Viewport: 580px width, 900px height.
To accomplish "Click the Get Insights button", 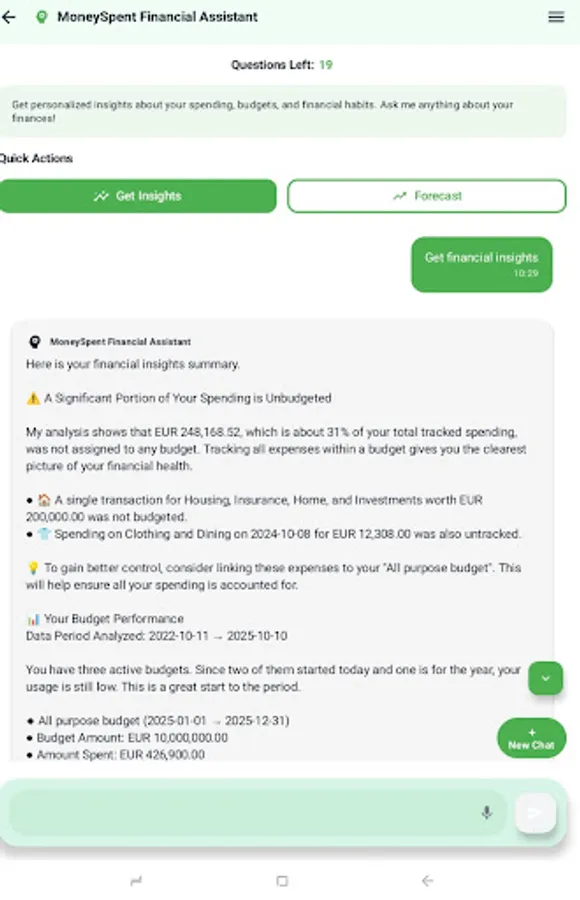I will pyautogui.click(x=139, y=196).
